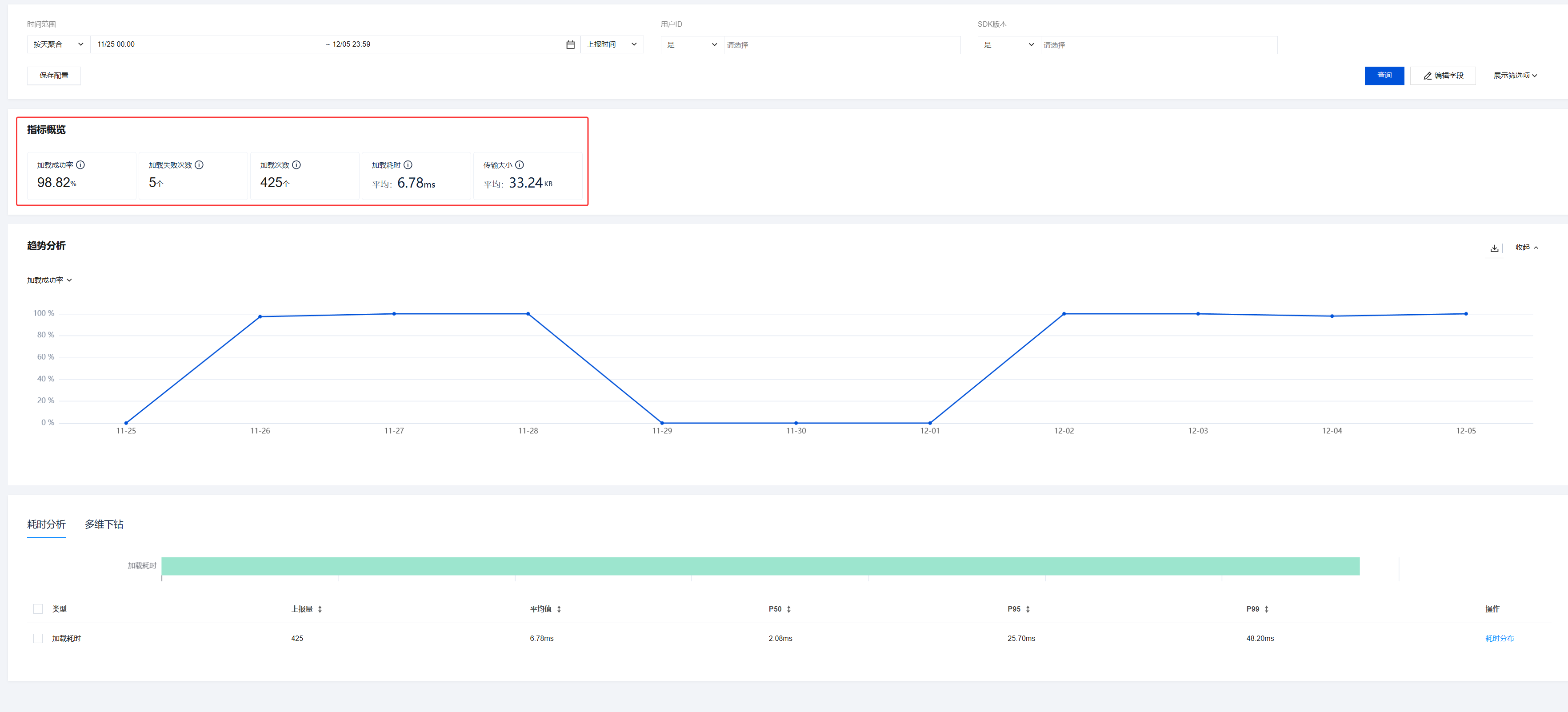Image resolution: width=1568 pixels, height=712 pixels.
Task: Click info icon beside 传输大小
Action: pyautogui.click(x=519, y=165)
